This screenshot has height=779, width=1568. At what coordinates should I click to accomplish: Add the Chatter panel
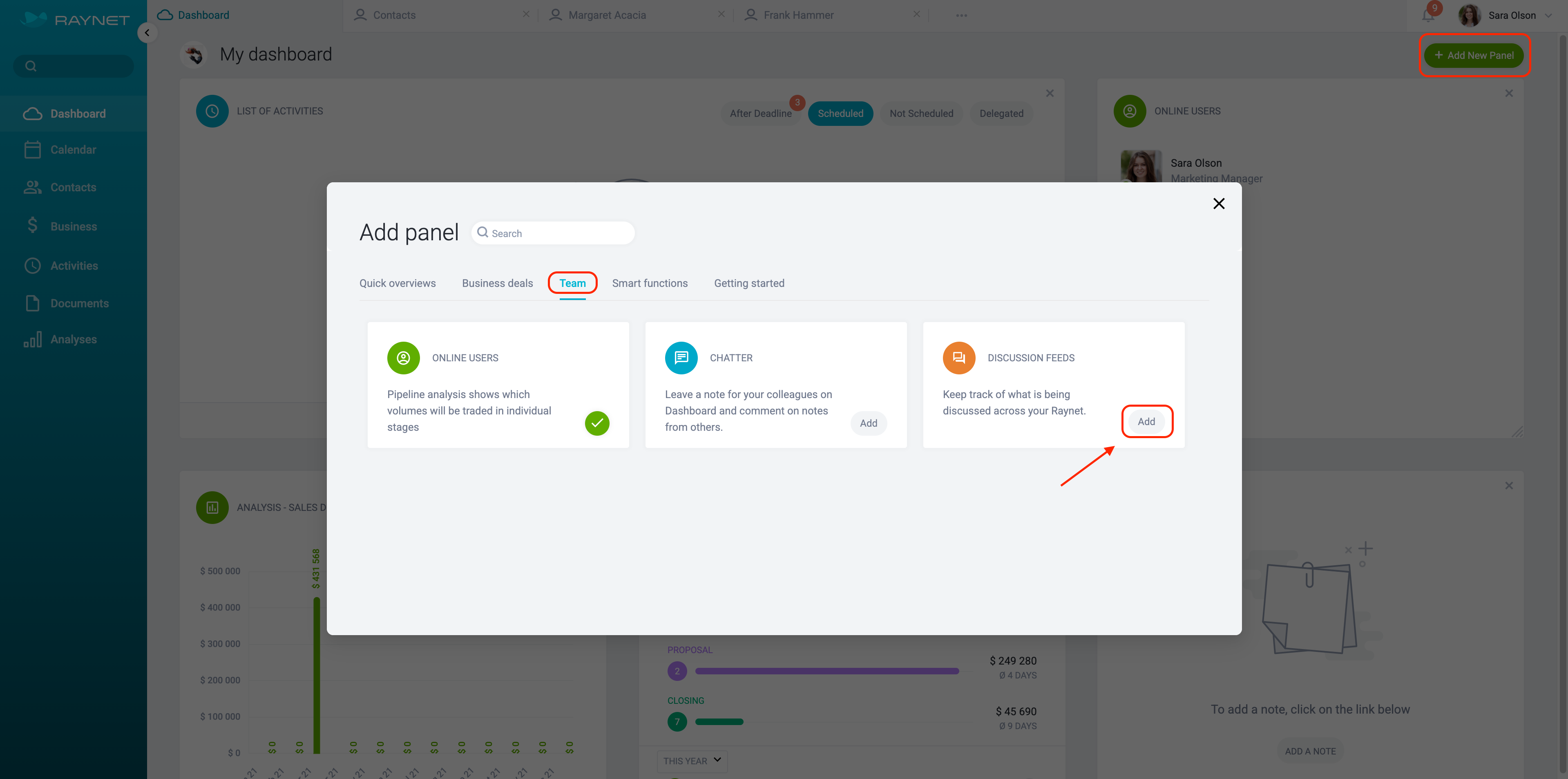pos(869,423)
